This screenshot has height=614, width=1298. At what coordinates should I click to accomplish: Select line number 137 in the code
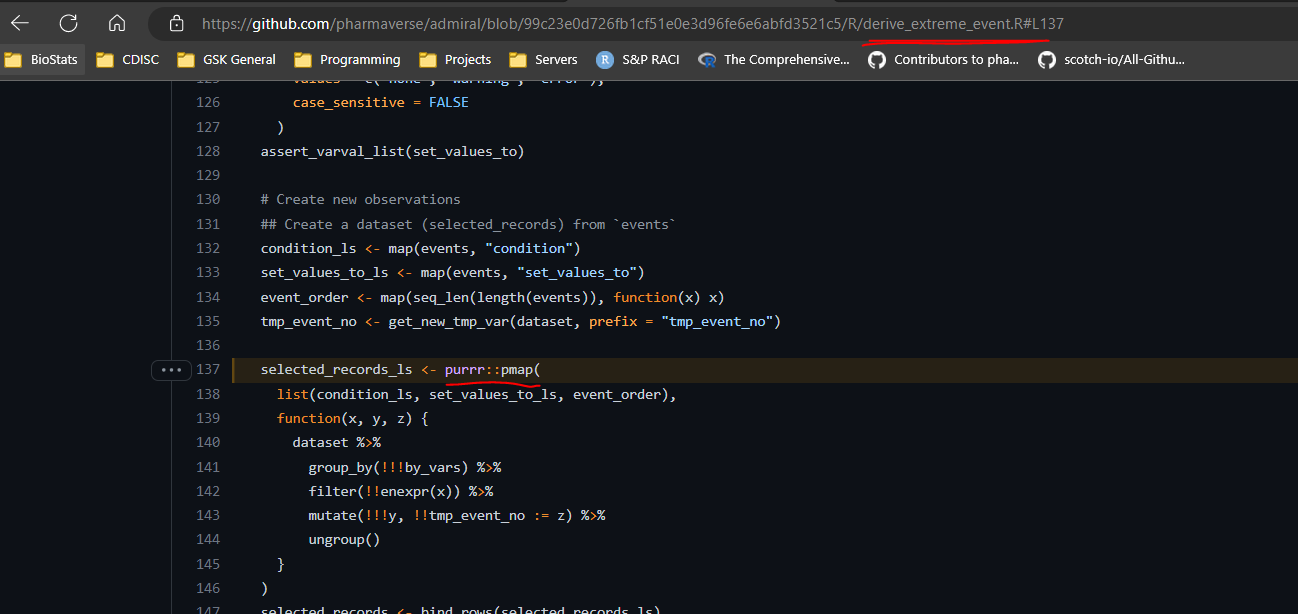tap(207, 369)
